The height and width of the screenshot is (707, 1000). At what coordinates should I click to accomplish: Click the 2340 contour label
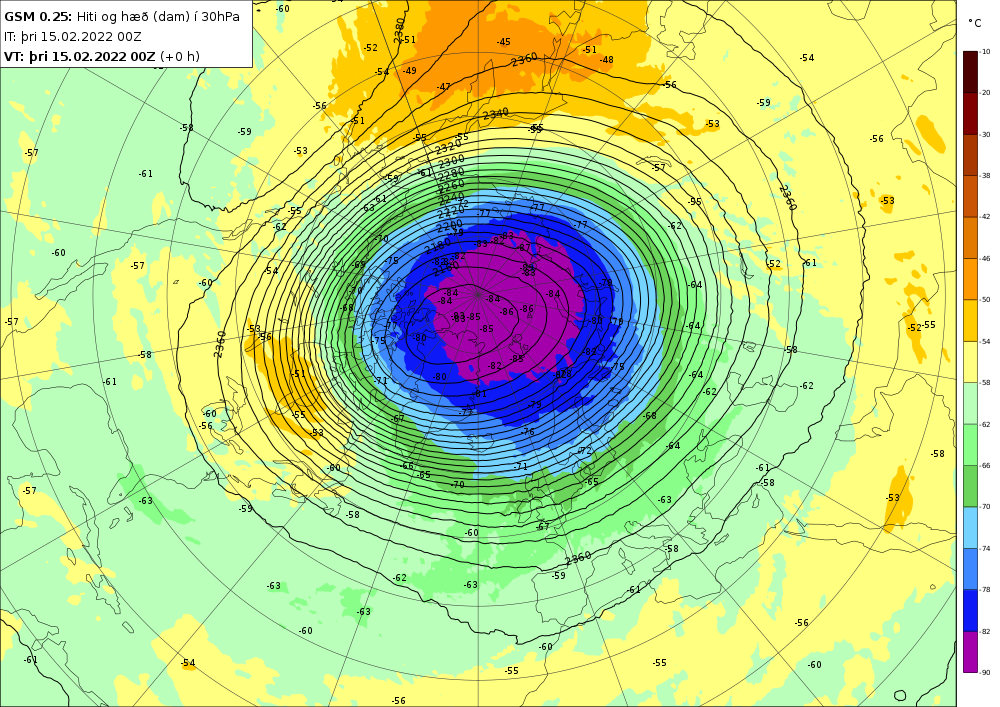coord(496,113)
